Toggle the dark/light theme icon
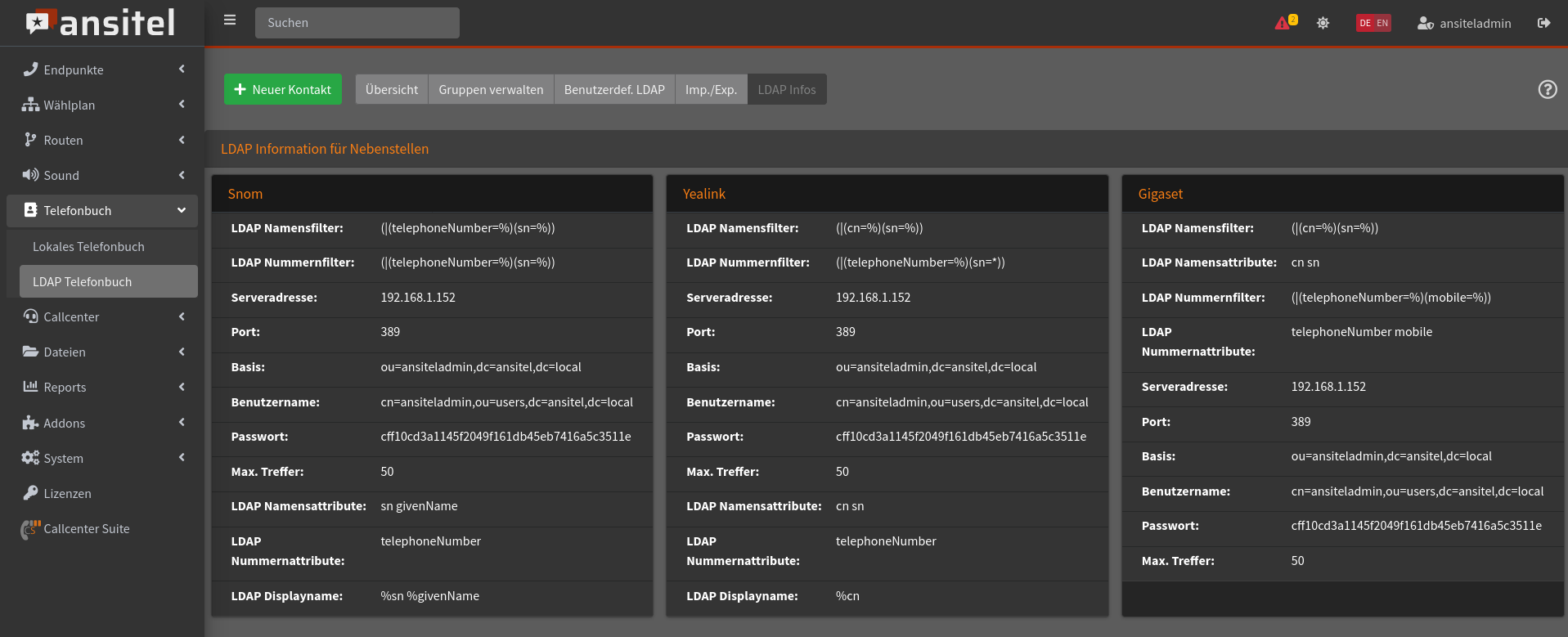Image resolution: width=1568 pixels, height=637 pixels. (x=1323, y=23)
